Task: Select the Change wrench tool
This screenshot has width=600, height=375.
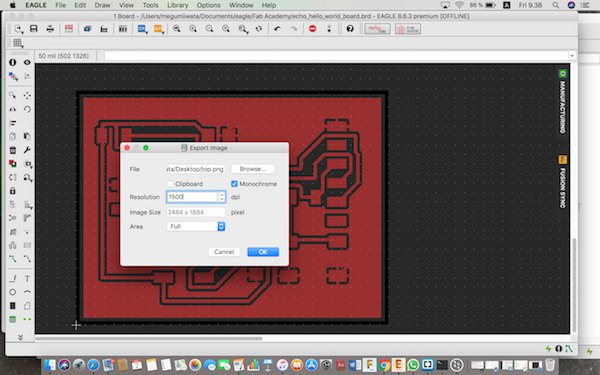Action: (x=27, y=150)
